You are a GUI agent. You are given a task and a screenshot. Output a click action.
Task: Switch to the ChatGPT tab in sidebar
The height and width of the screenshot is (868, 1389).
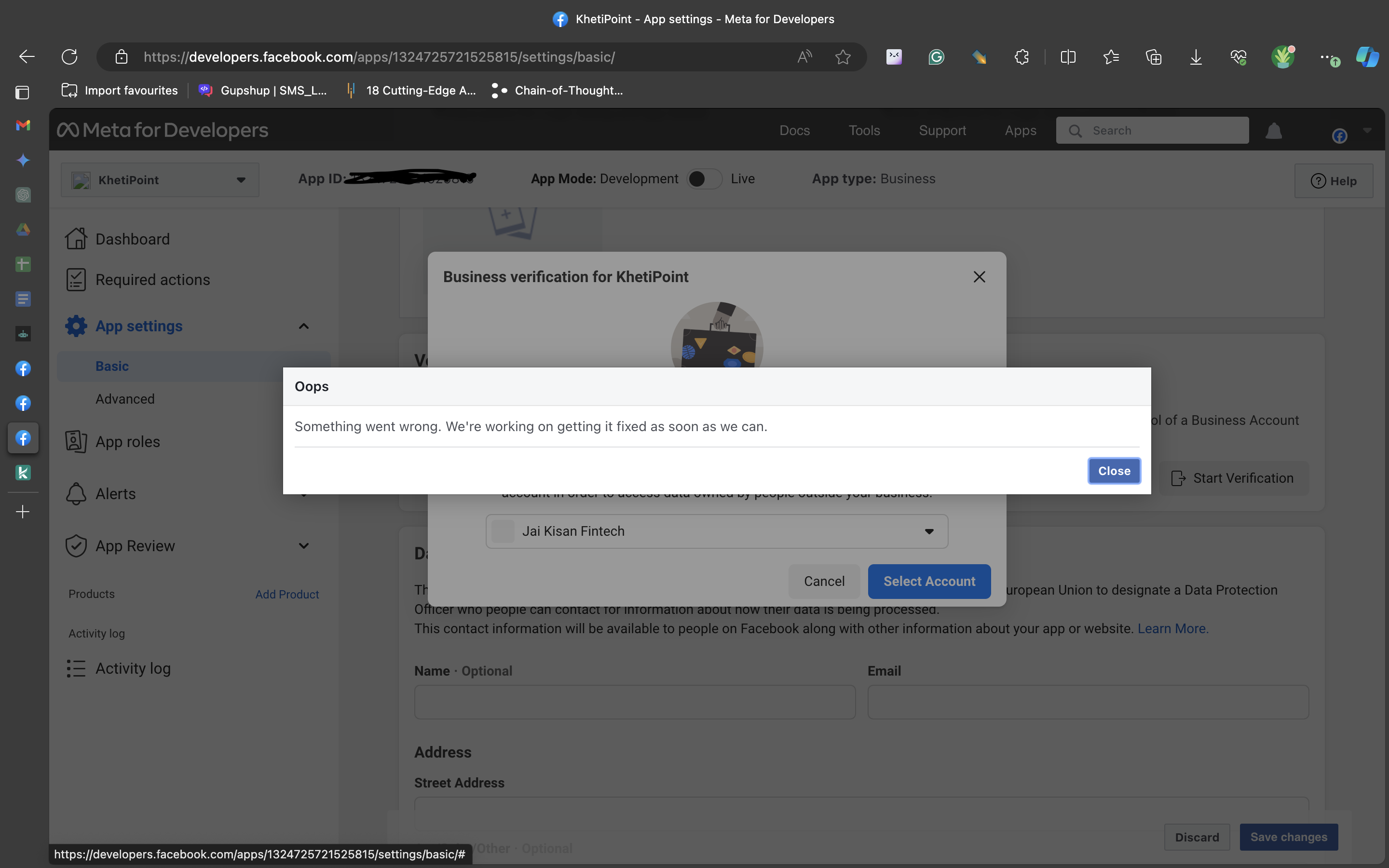pyautogui.click(x=23, y=195)
